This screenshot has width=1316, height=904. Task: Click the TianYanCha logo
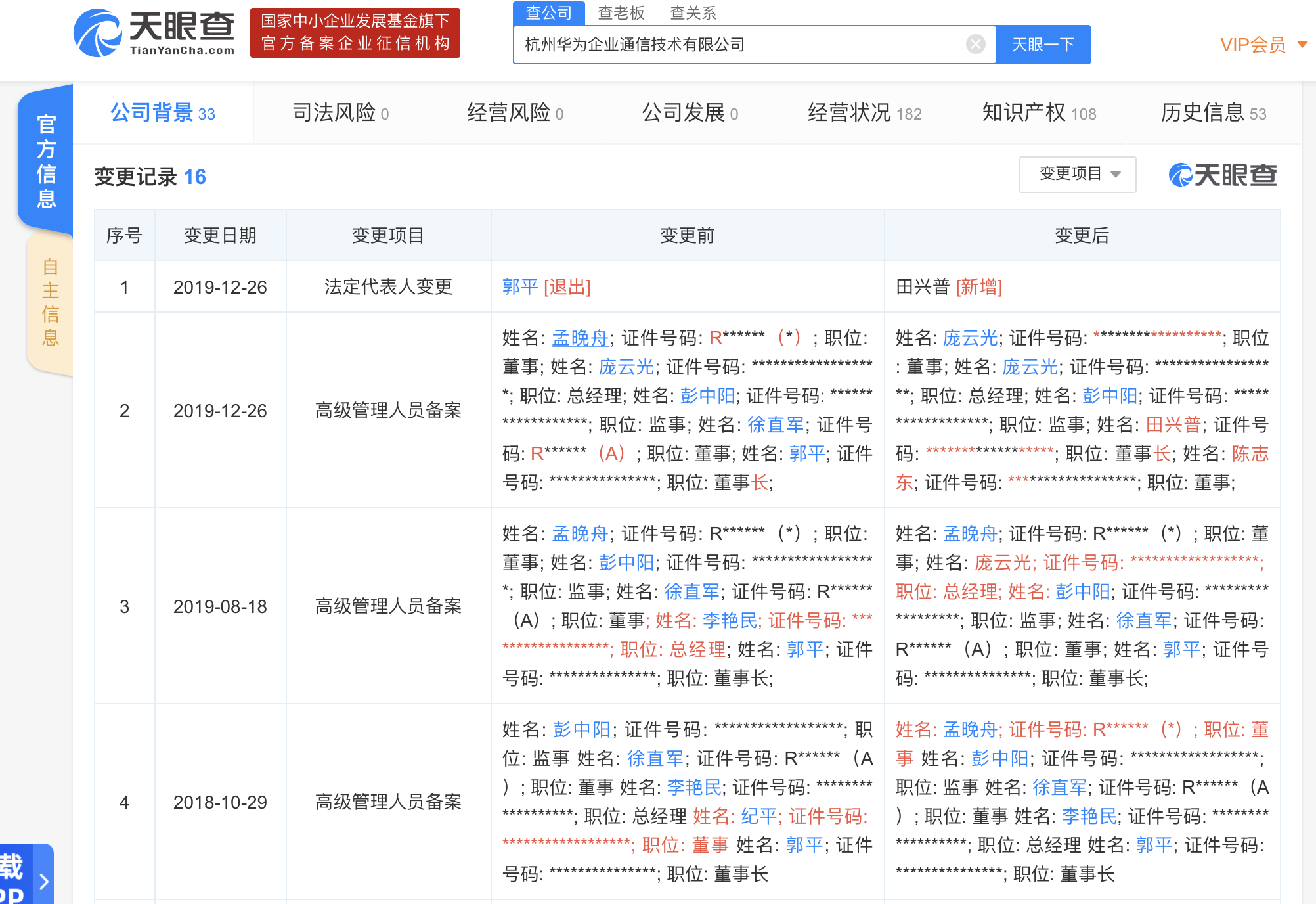tap(154, 33)
